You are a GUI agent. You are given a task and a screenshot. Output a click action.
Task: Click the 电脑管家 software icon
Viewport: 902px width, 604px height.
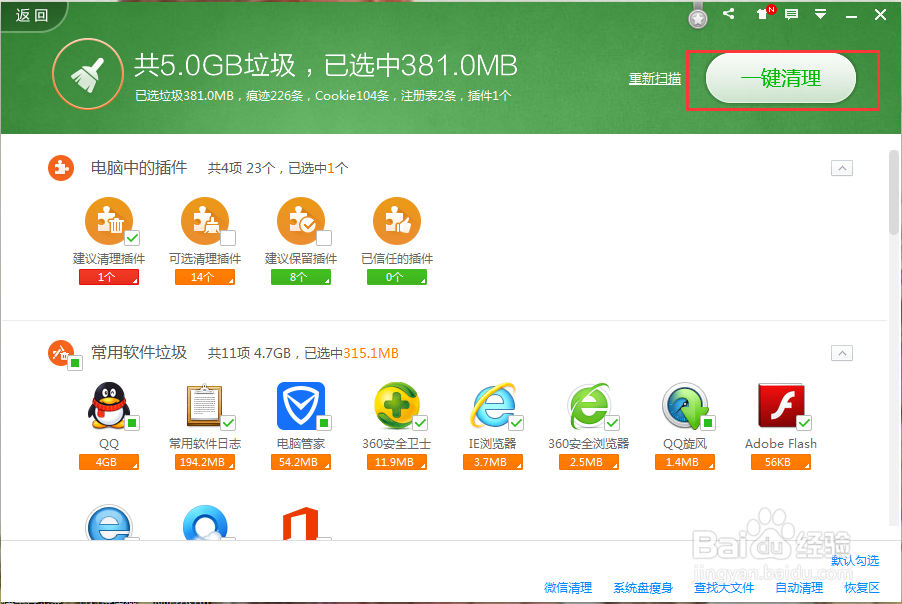301,407
